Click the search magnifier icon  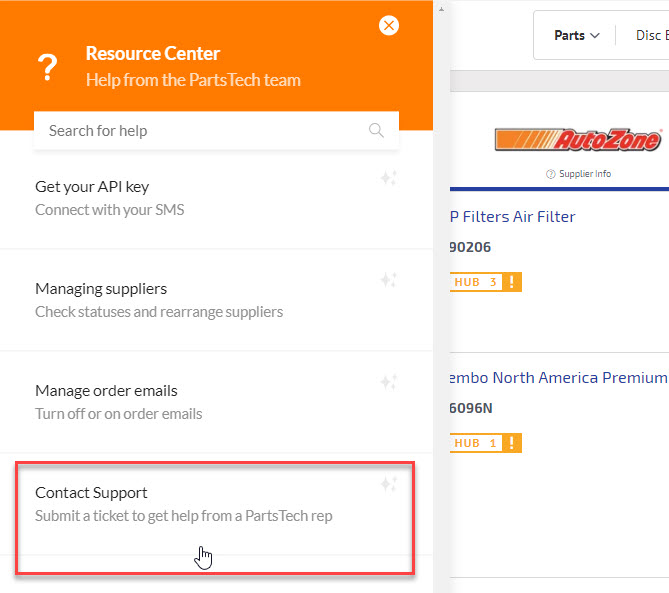tap(376, 130)
